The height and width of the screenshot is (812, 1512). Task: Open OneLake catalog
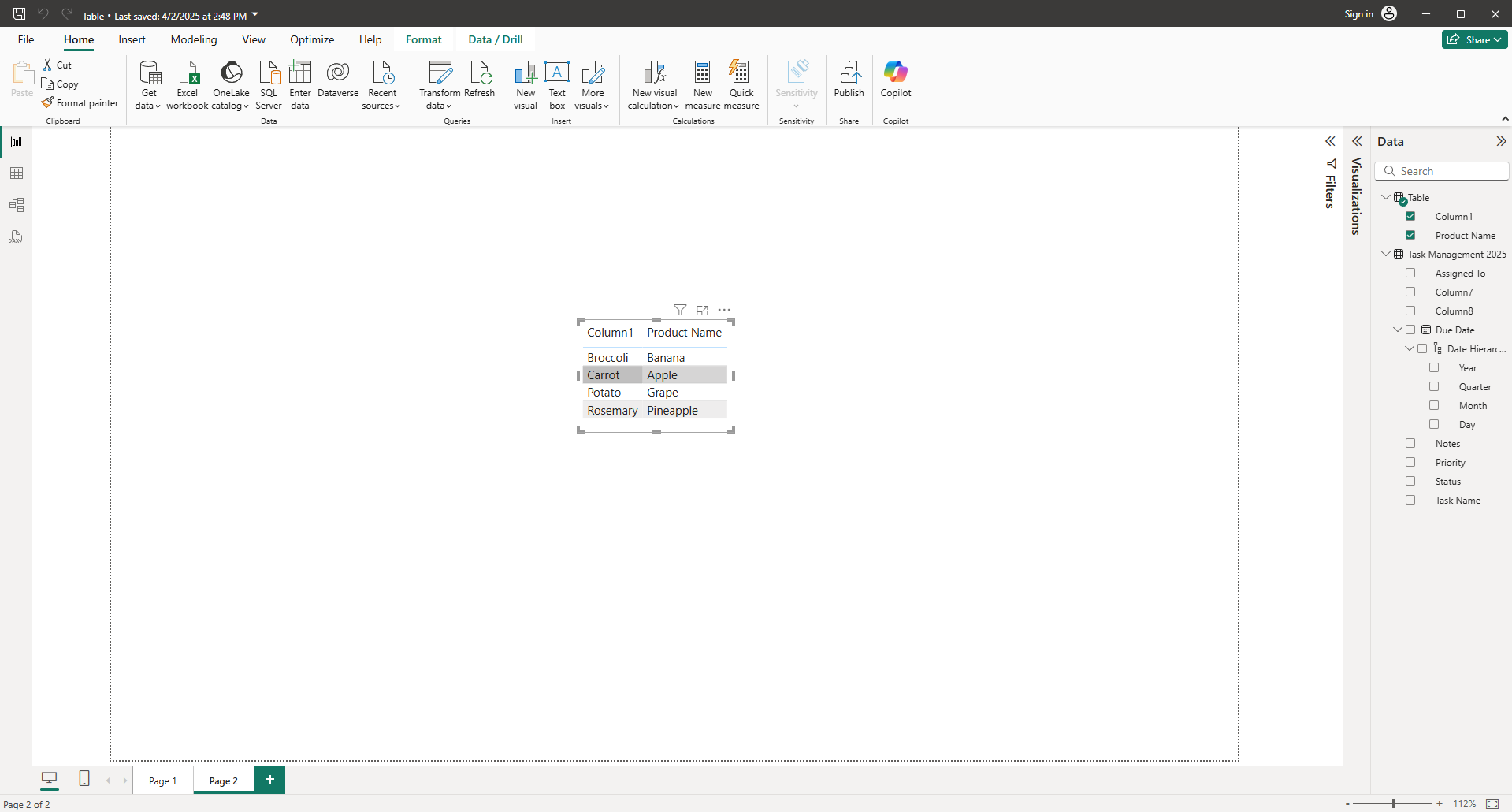click(231, 85)
